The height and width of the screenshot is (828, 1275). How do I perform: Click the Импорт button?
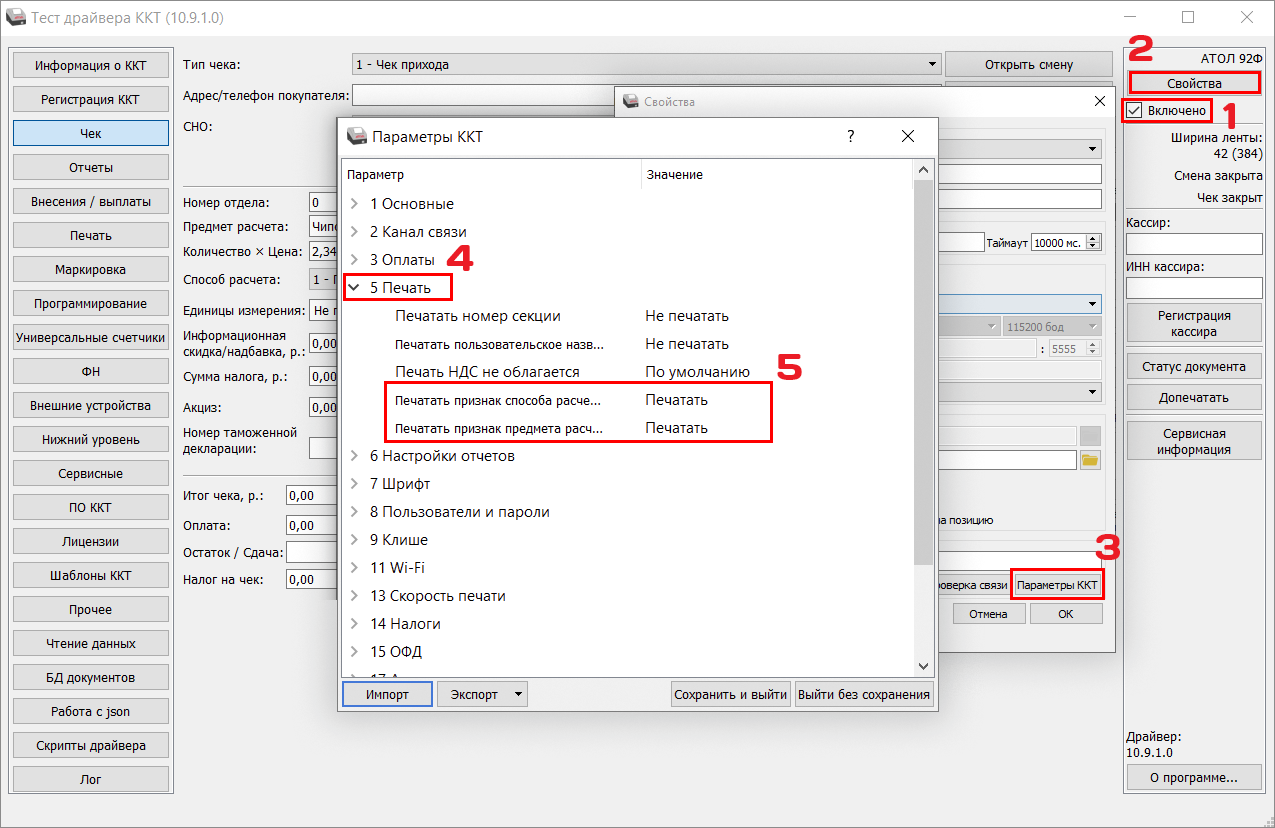(x=387, y=694)
